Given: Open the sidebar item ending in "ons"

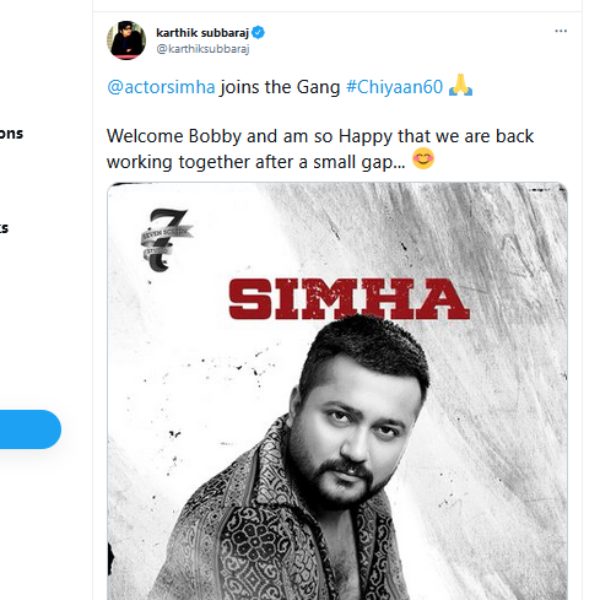Looking at the screenshot, I should click(x=12, y=133).
